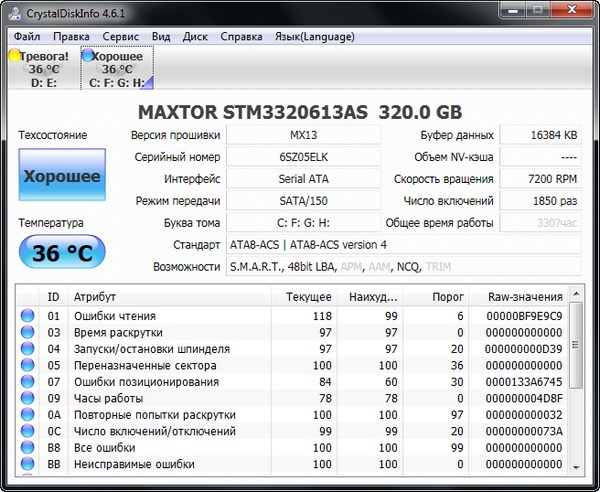This screenshot has width=600, height=492.
Task: Click the 36 °C temperature button
Action: point(61,253)
